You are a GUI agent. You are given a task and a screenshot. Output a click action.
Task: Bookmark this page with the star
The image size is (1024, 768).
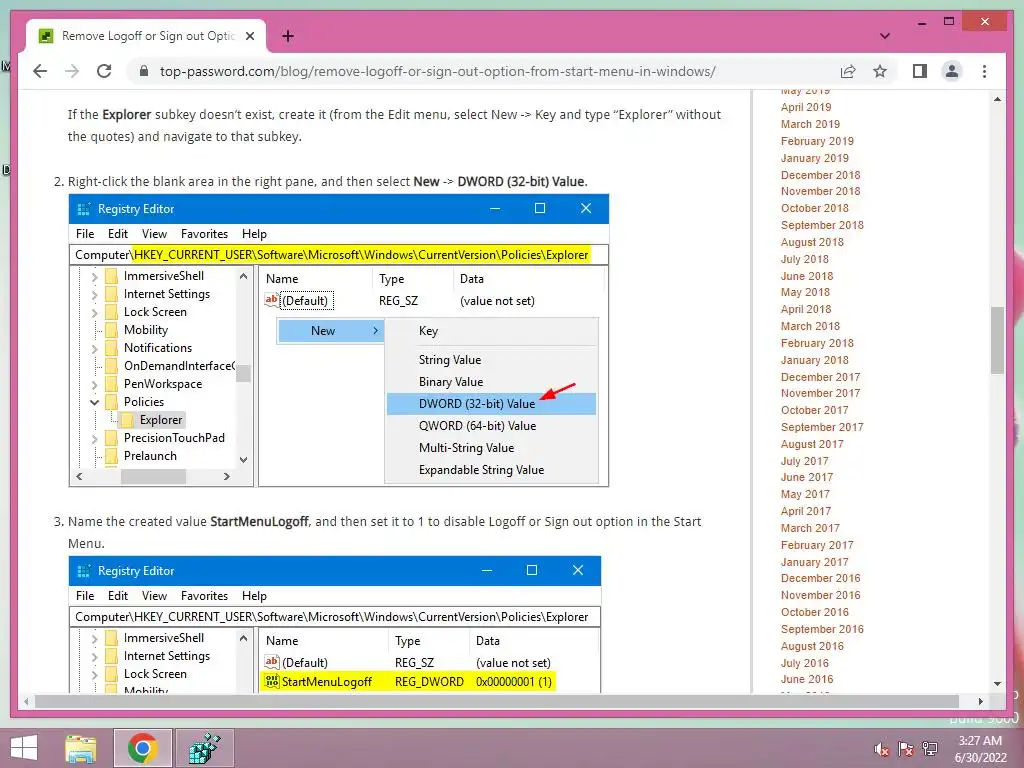pos(880,71)
